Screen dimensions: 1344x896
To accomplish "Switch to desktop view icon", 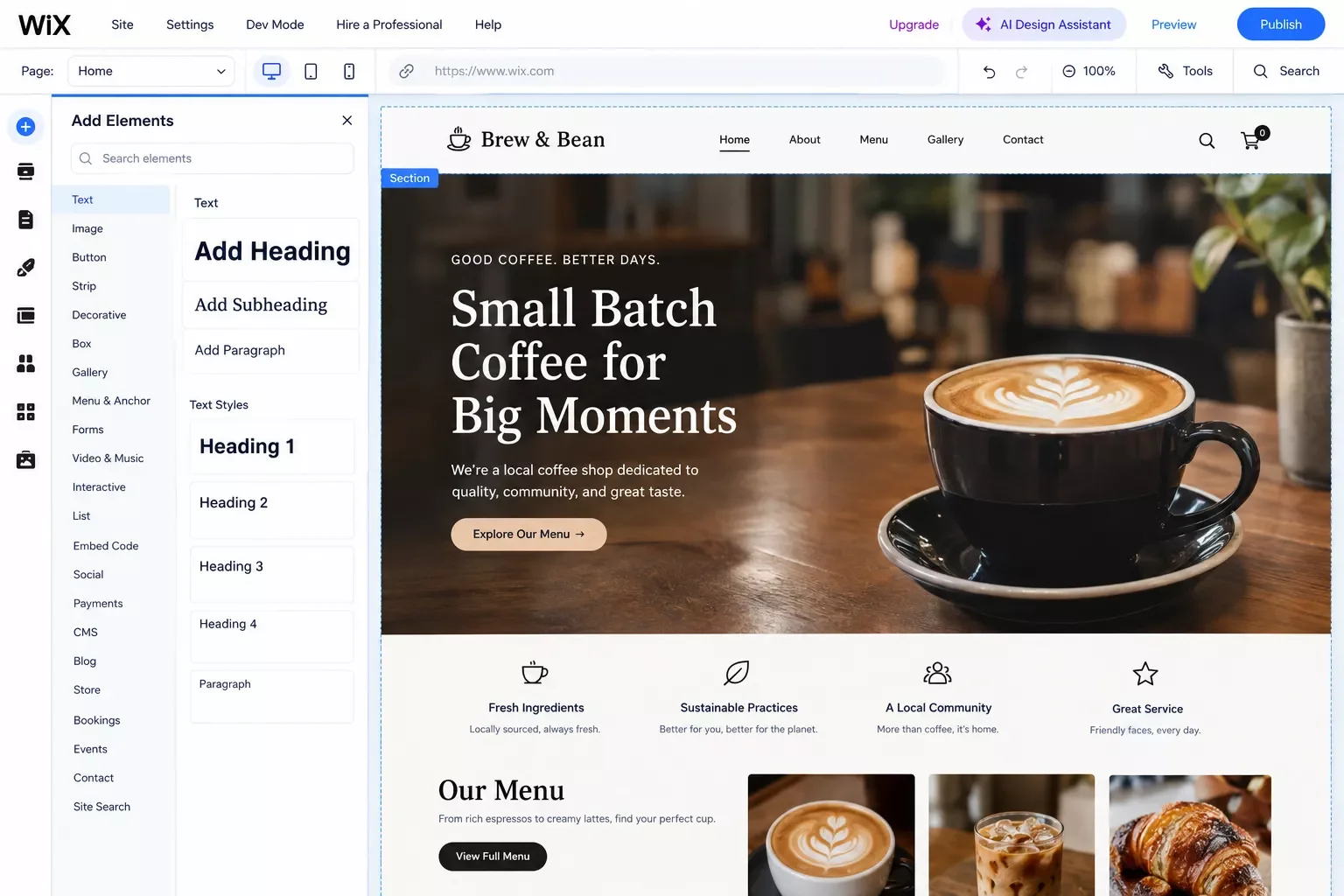I will (271, 71).
